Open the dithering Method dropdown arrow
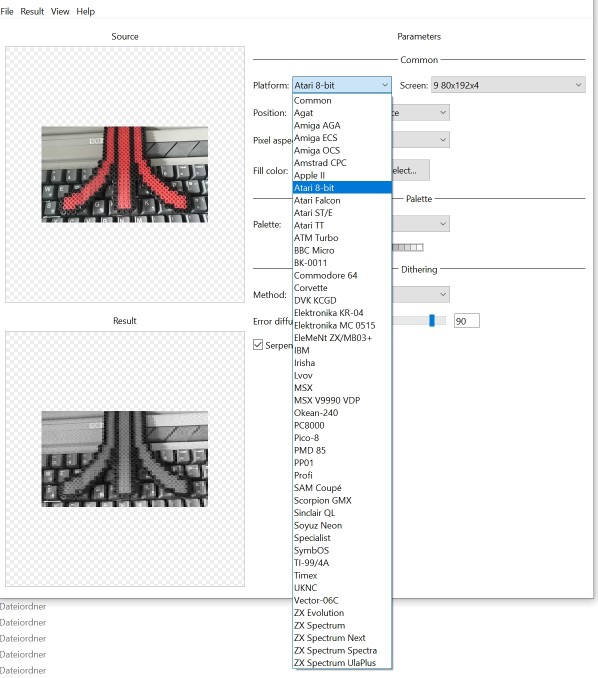Viewport: 598px width, 678px height. tap(443, 294)
